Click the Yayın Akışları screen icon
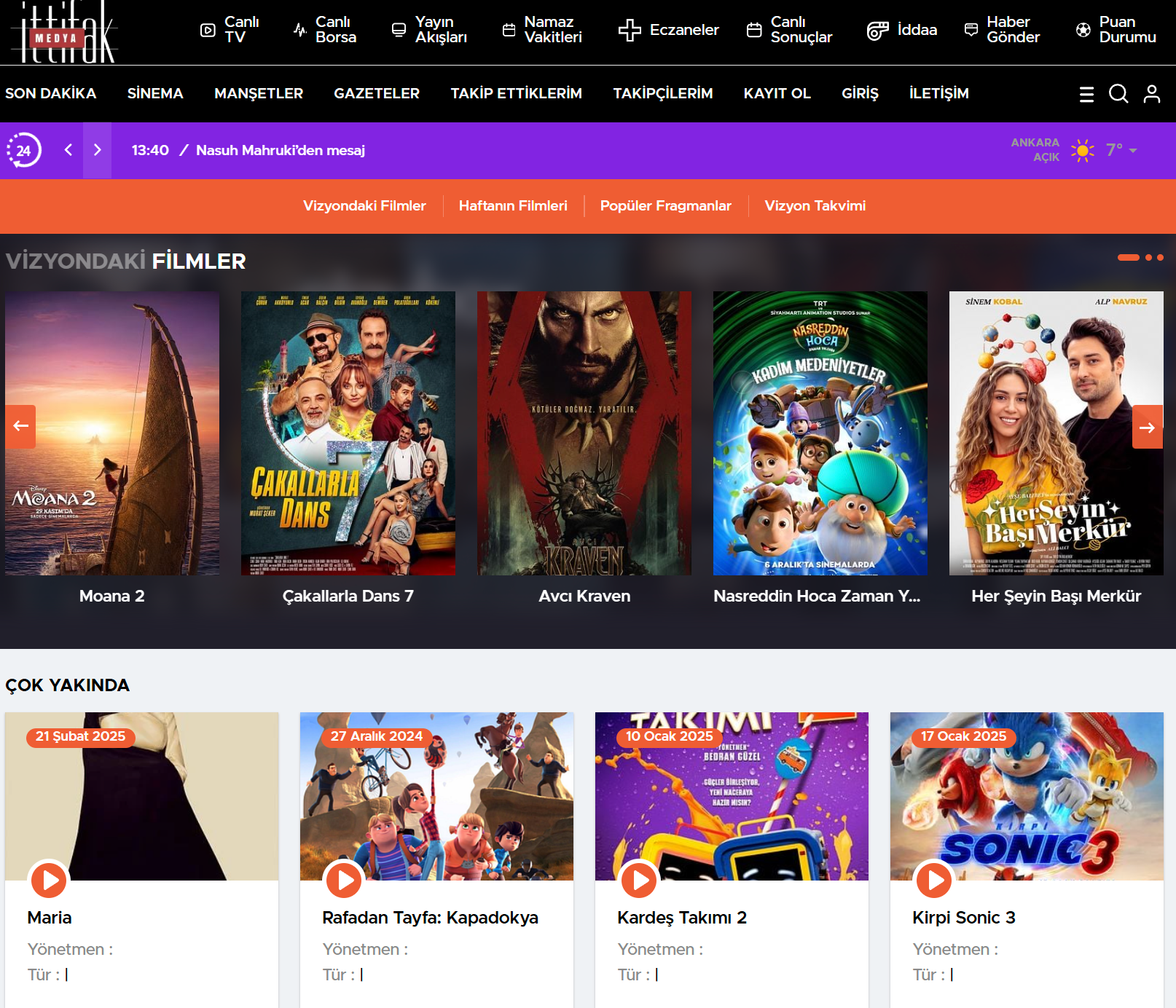 (x=399, y=30)
